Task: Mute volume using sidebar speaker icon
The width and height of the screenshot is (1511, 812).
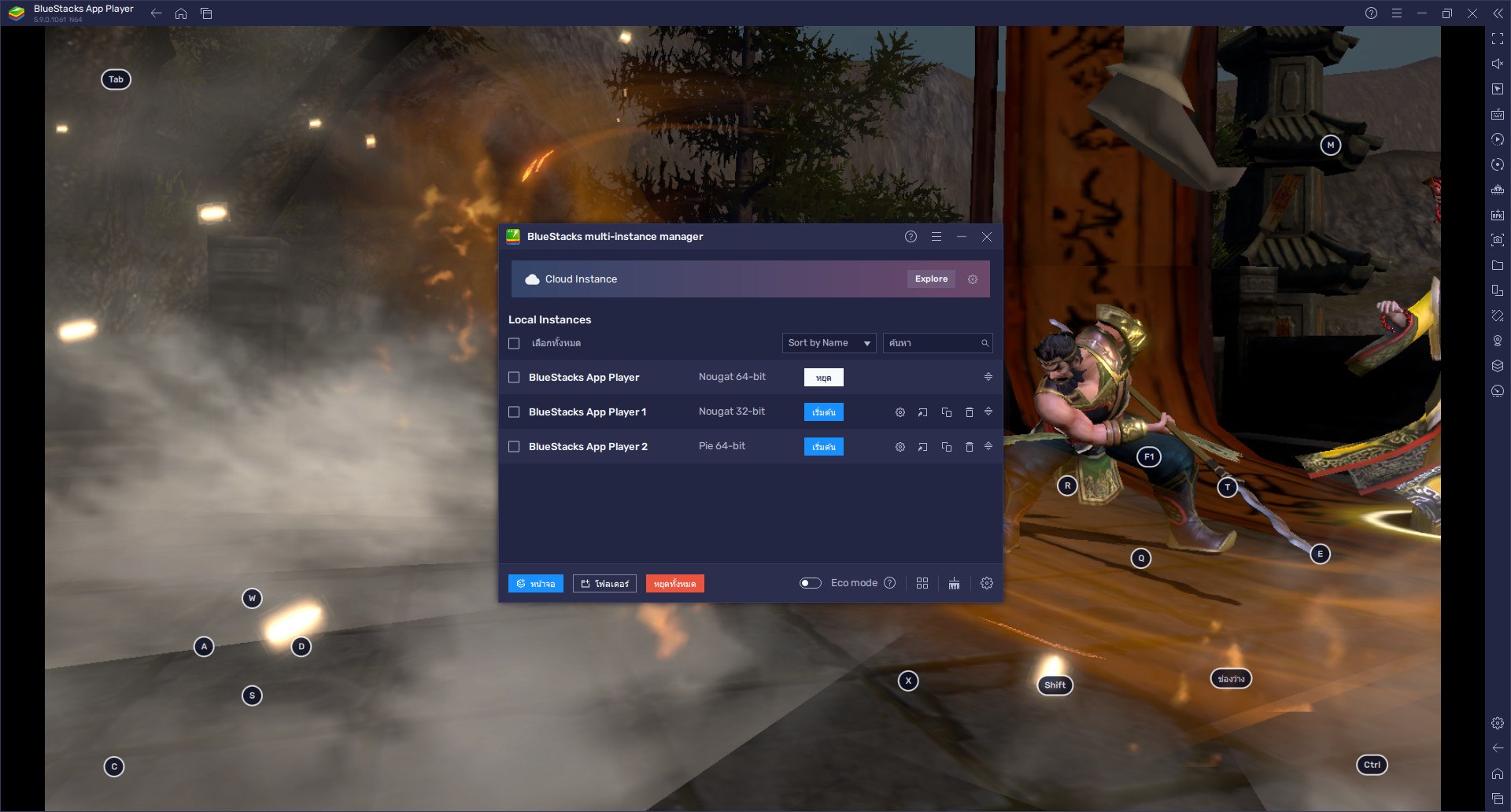Action: (x=1497, y=64)
